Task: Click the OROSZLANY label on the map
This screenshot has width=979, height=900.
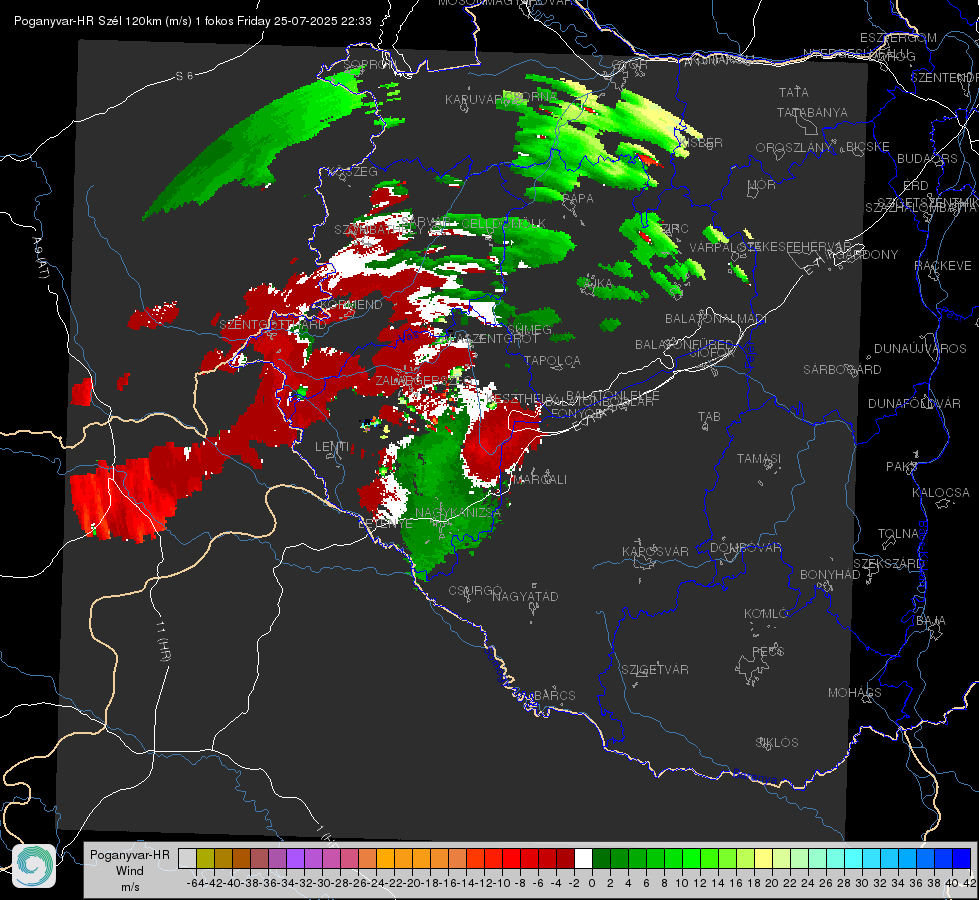Action: pyautogui.click(x=794, y=148)
